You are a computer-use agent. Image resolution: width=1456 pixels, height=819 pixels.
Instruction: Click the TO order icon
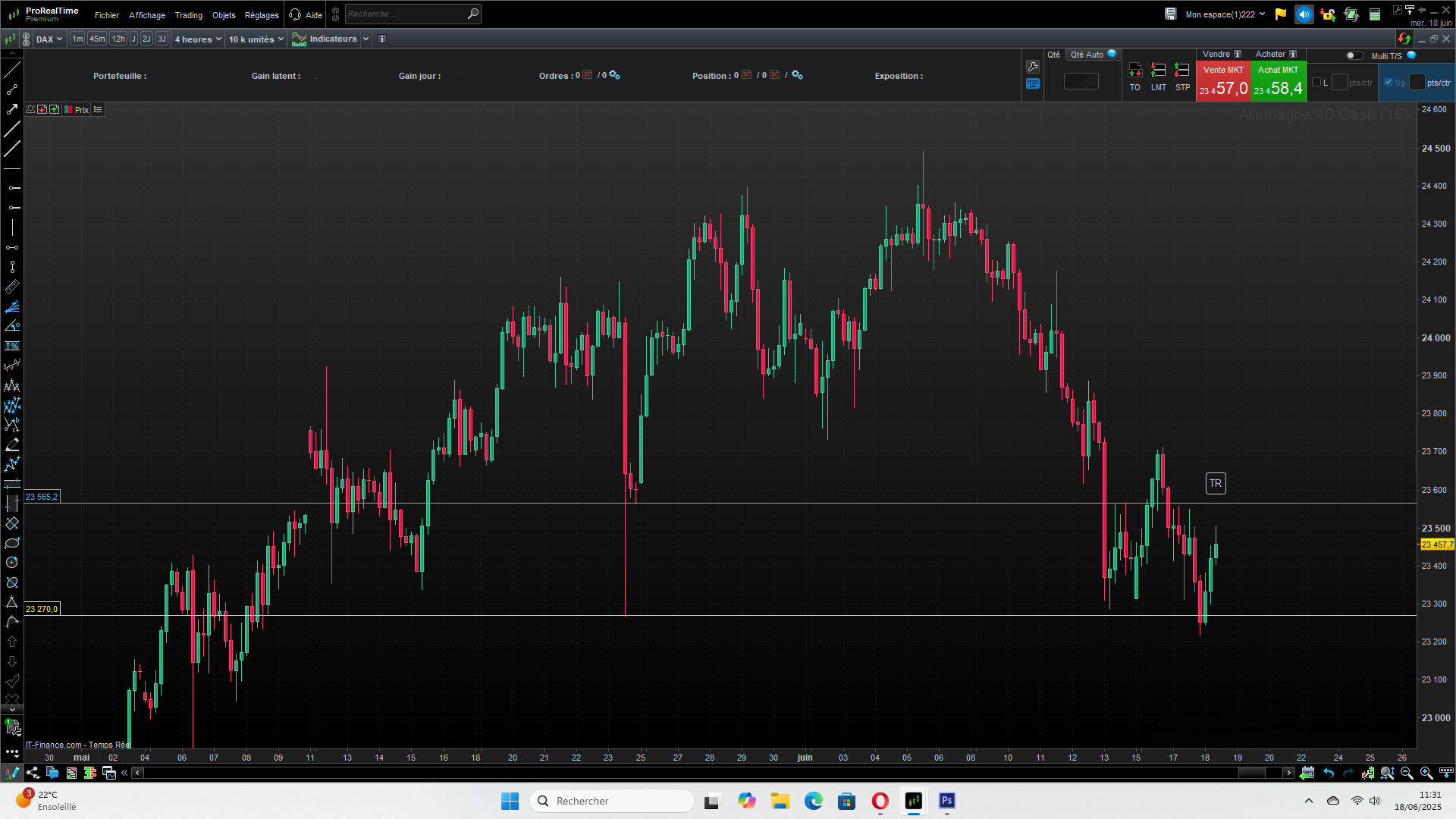tap(1134, 71)
